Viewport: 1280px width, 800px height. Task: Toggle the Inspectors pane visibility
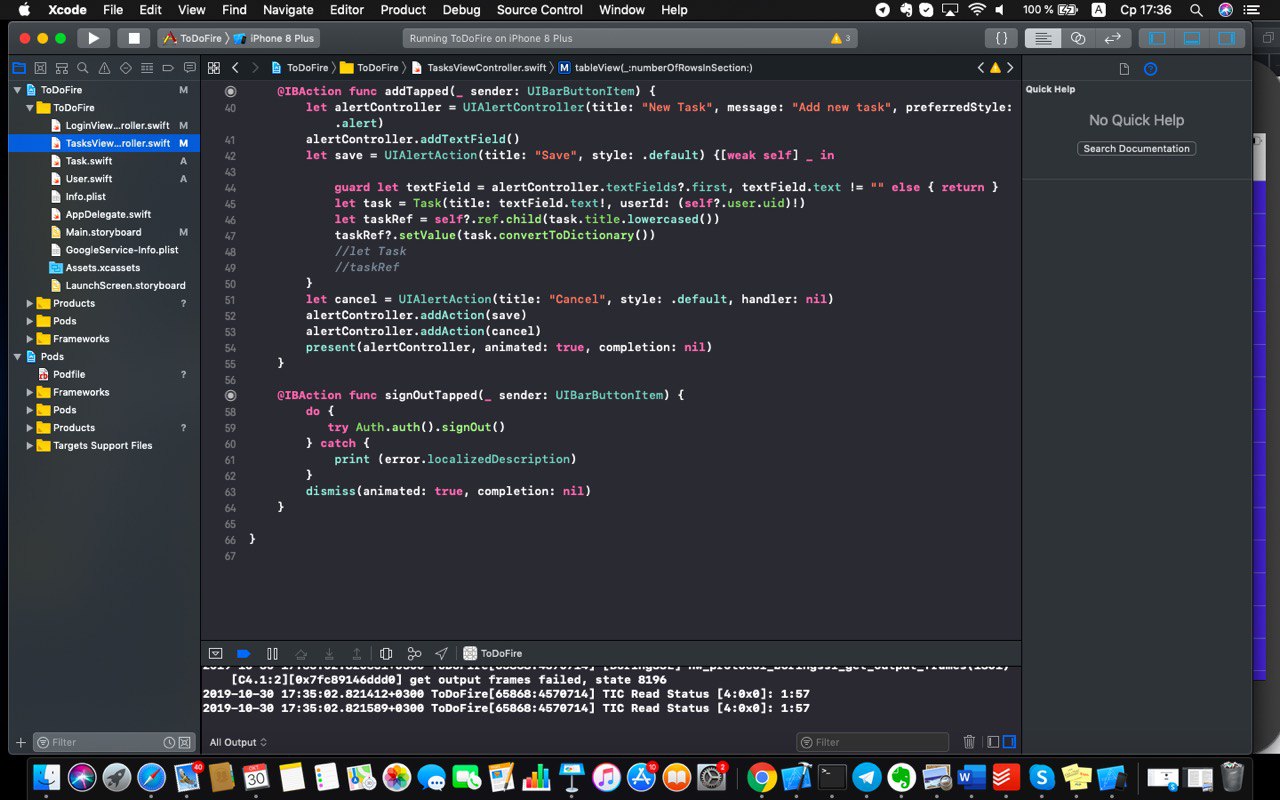pos(1225,38)
